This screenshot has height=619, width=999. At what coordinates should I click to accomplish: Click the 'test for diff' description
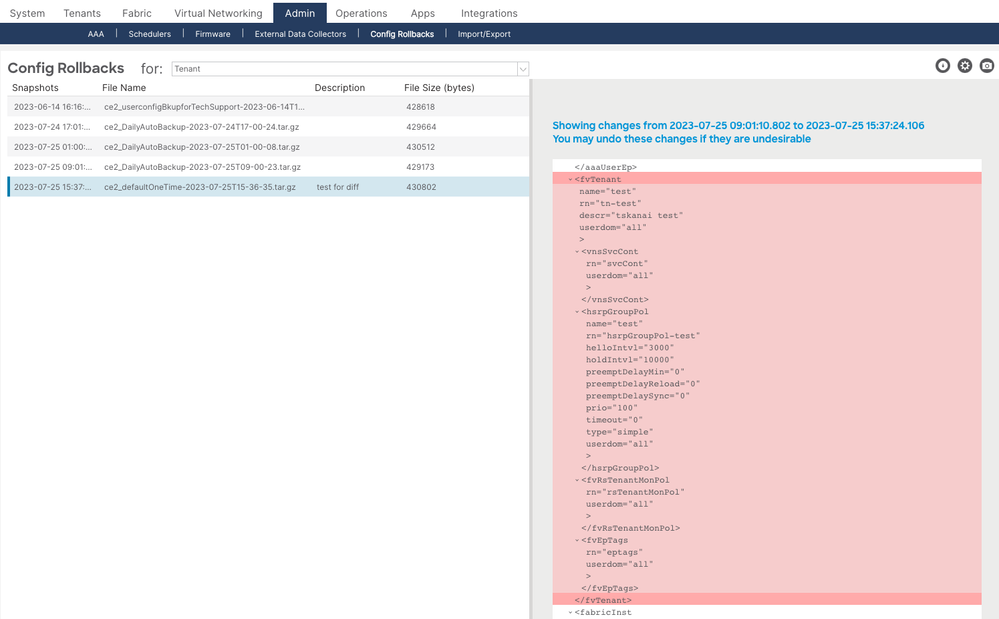338,187
